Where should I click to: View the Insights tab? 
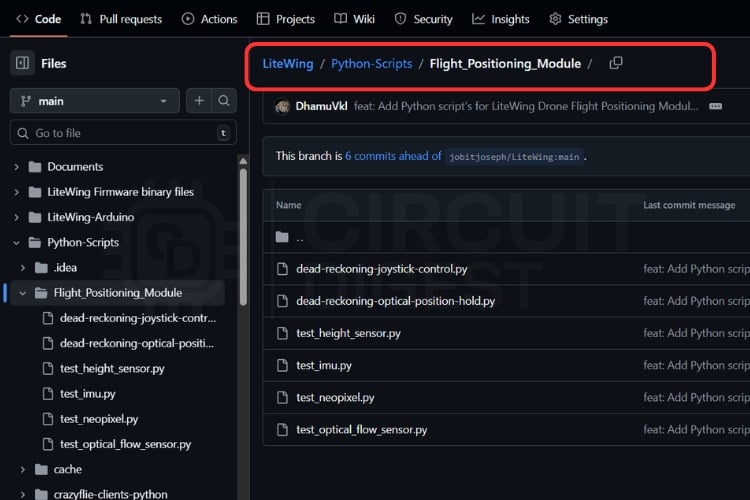coord(501,19)
